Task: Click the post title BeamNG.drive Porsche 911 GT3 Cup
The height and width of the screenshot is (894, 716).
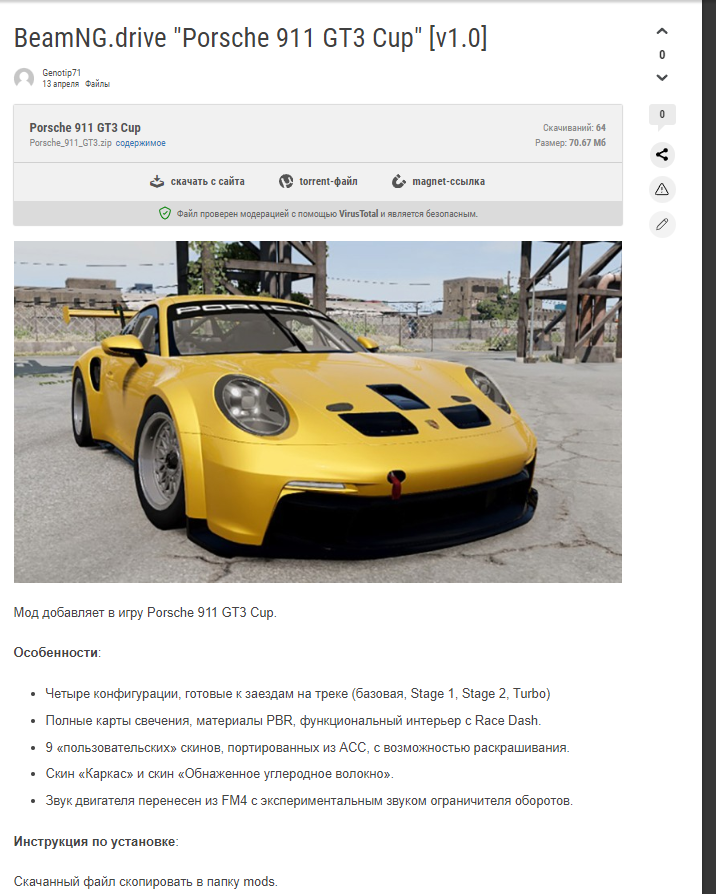Action: (x=250, y=38)
